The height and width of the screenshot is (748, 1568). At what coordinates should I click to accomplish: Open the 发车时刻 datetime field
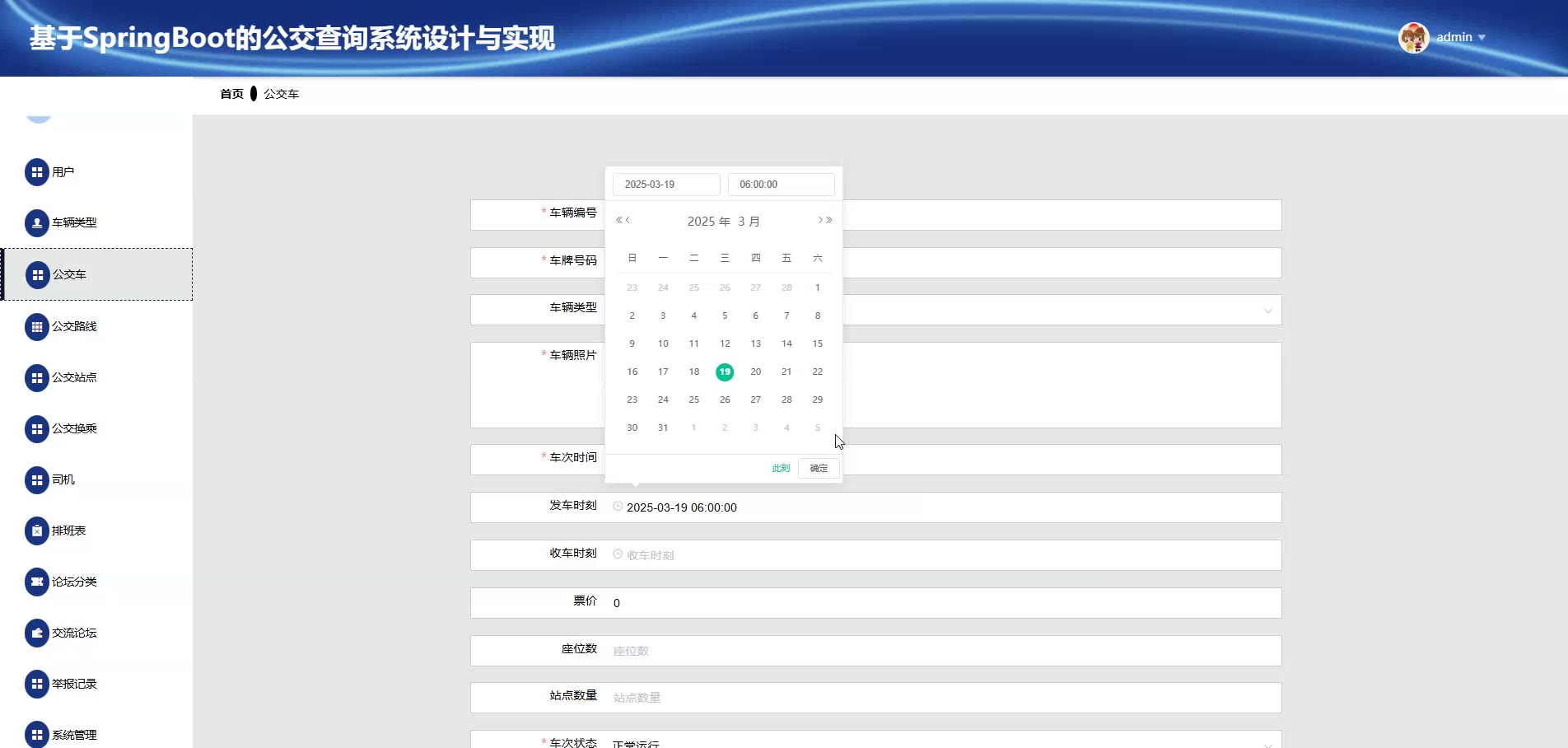pyautogui.click(x=876, y=507)
